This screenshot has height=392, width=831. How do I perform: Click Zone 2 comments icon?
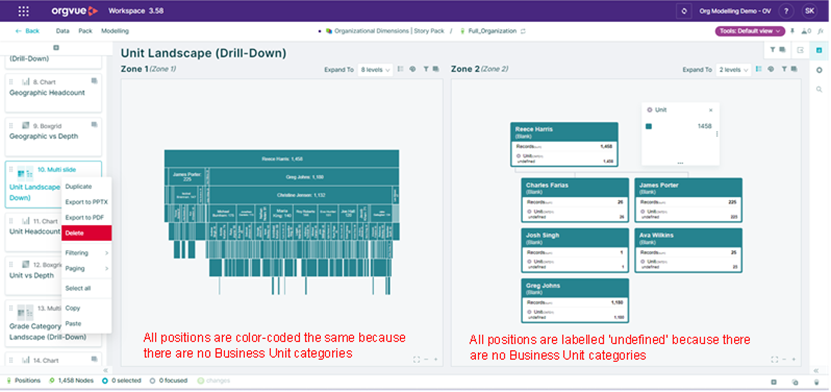pos(794,69)
